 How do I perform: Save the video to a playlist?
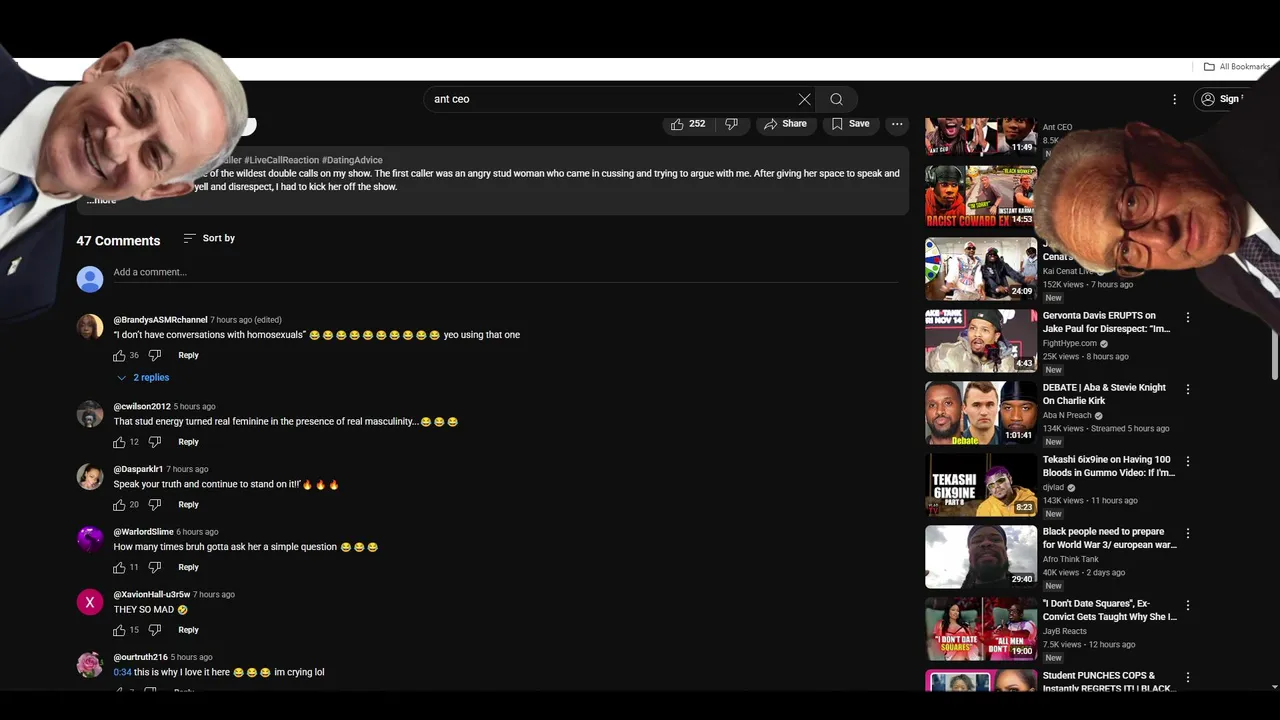851,124
